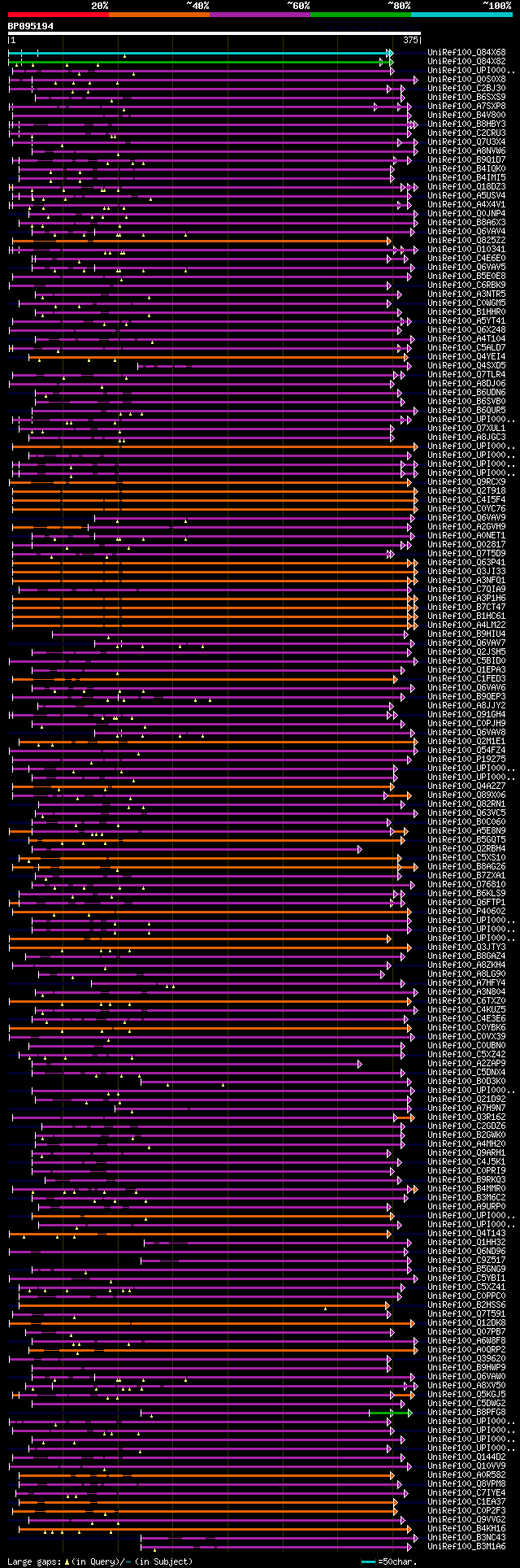Select the UniRef100_Q6VAV4 label

click(x=466, y=232)
